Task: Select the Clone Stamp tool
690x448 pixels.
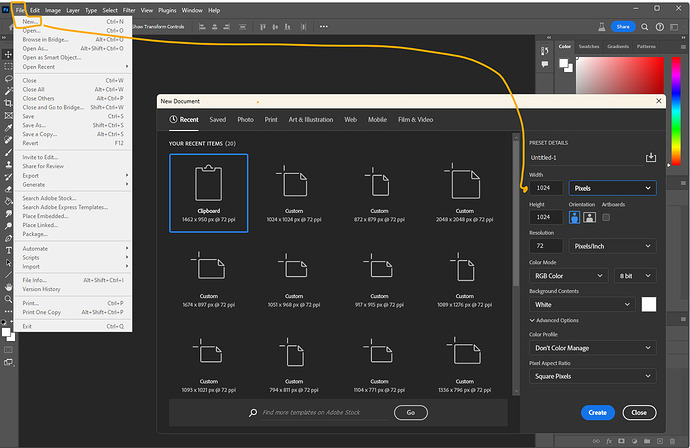Action: coord(8,165)
